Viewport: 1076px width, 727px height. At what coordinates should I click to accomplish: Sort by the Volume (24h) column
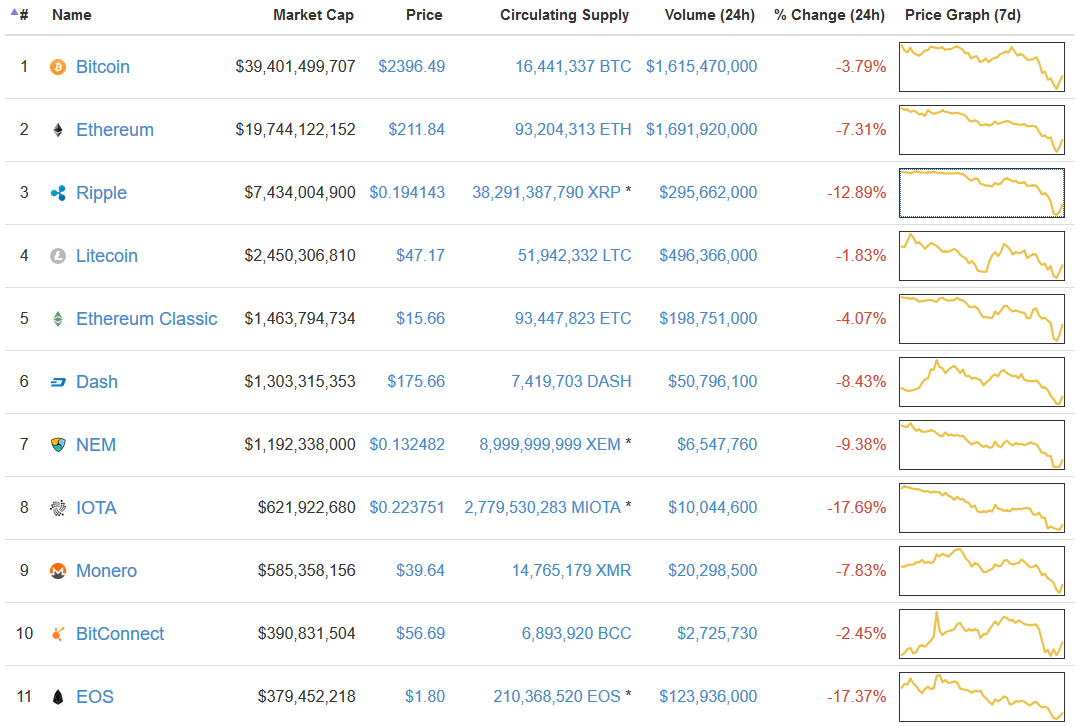tap(711, 16)
